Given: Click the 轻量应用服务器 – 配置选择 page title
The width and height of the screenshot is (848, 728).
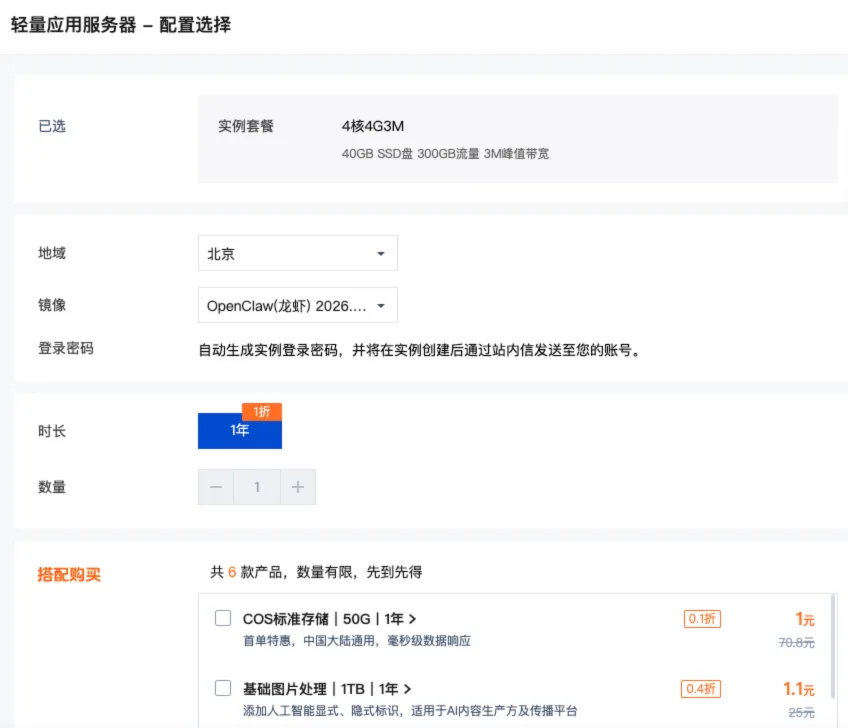Looking at the screenshot, I should coord(121,25).
